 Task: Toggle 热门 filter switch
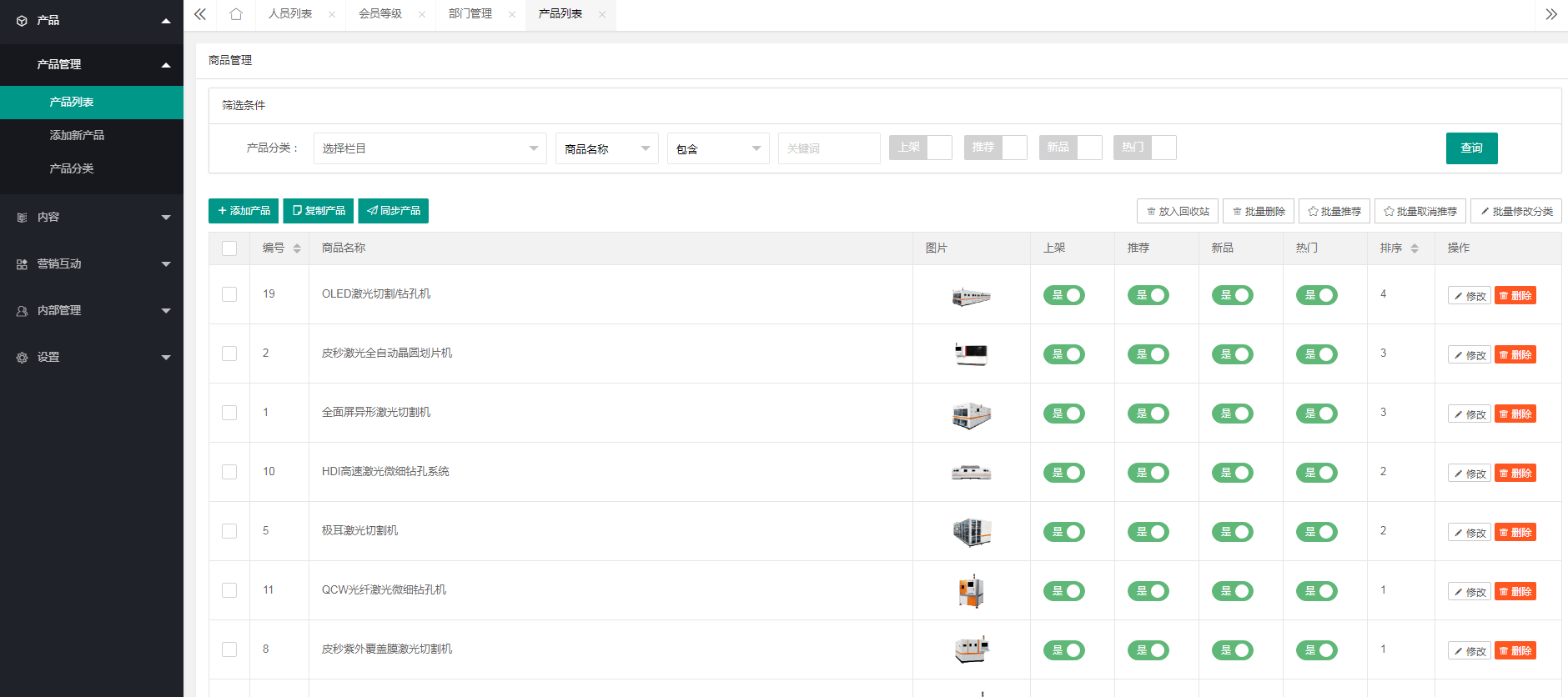pos(1145,148)
